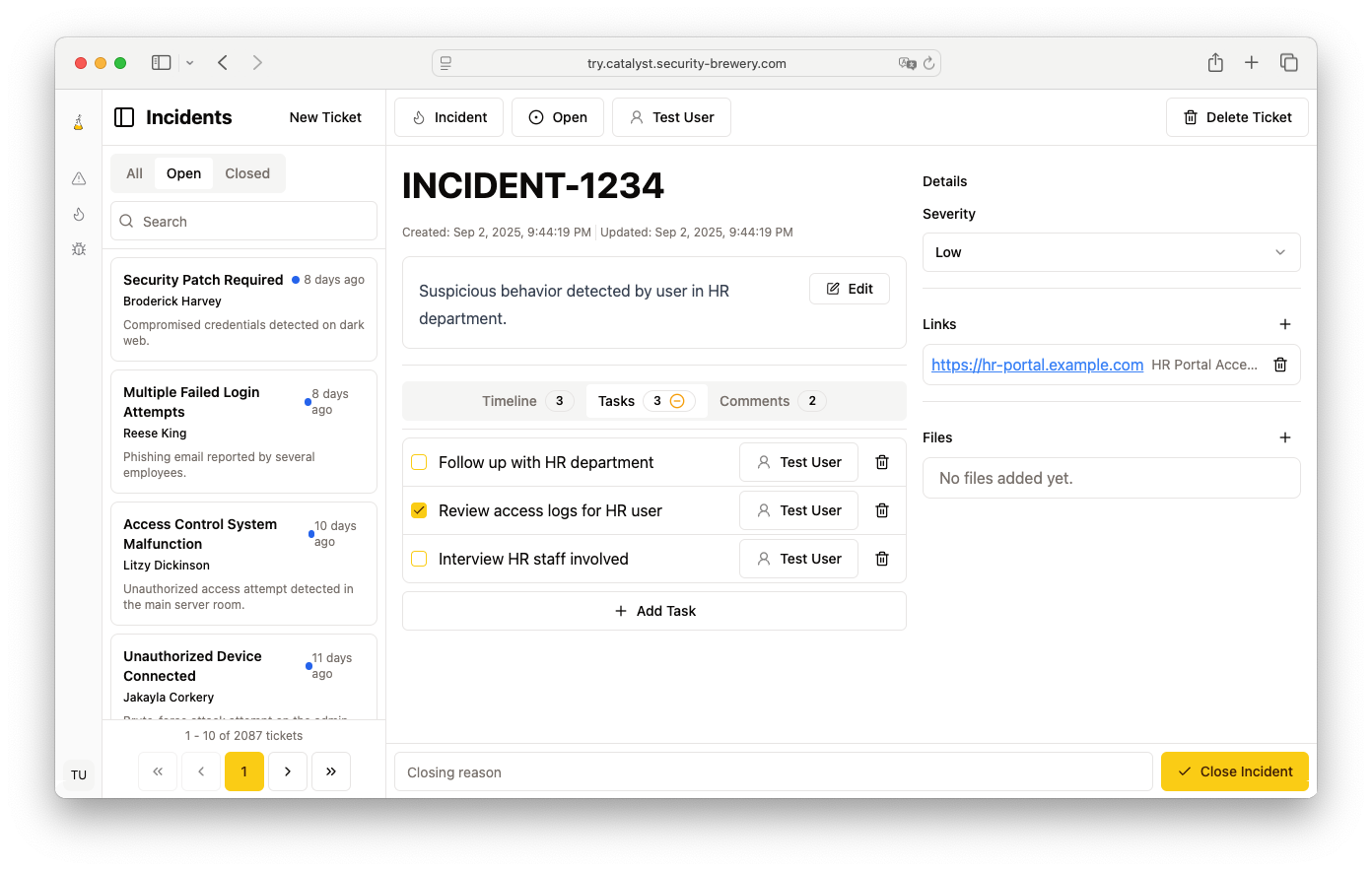1372x871 pixels.
Task: Click the yellow flask logo at sidebar top
Action: [x=78, y=121]
